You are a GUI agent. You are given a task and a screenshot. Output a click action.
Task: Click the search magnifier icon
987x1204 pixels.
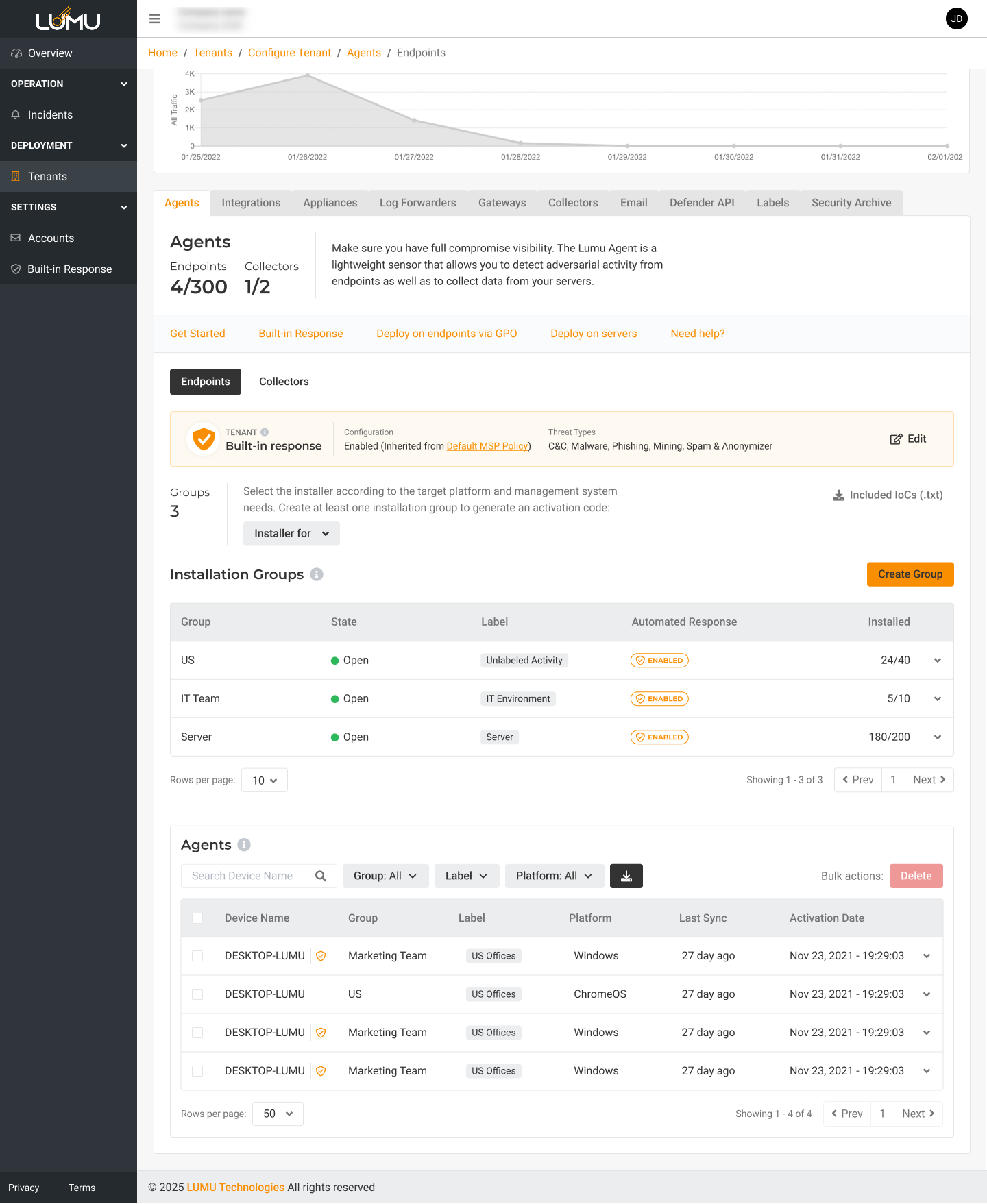coord(321,876)
